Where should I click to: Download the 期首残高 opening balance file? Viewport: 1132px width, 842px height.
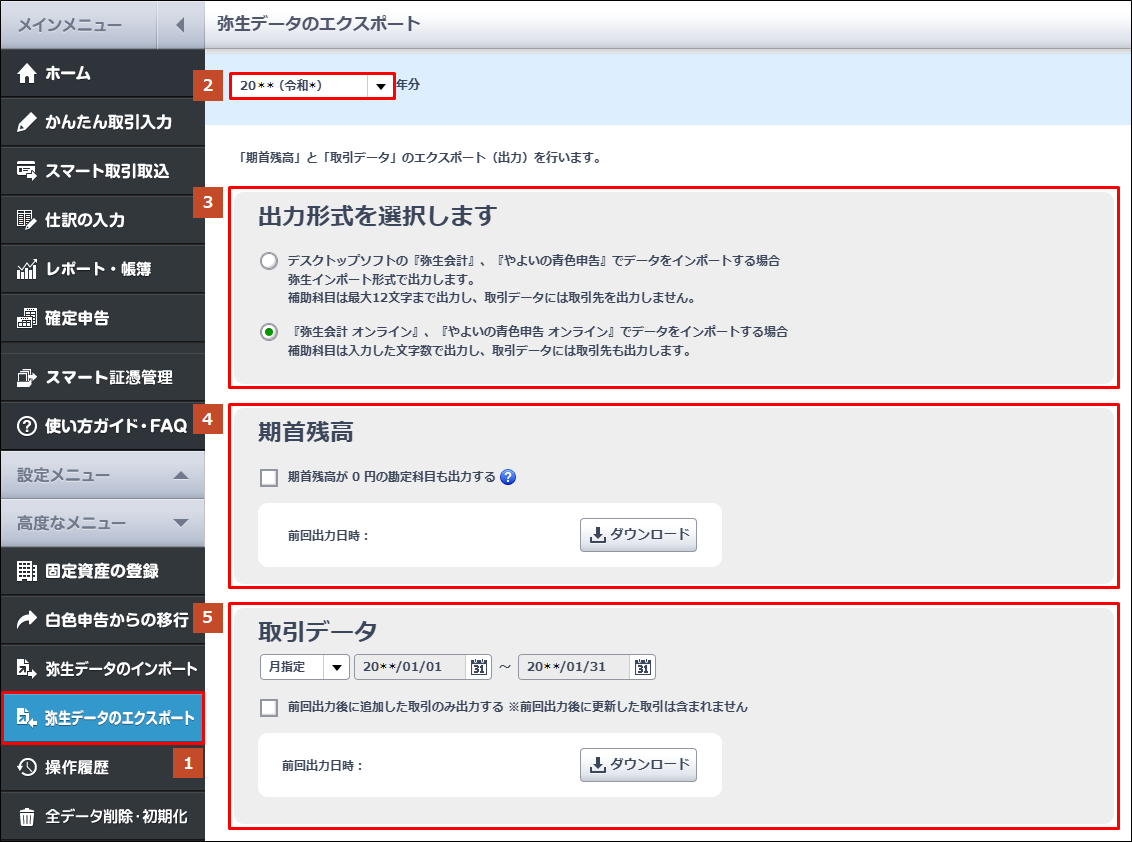[638, 535]
